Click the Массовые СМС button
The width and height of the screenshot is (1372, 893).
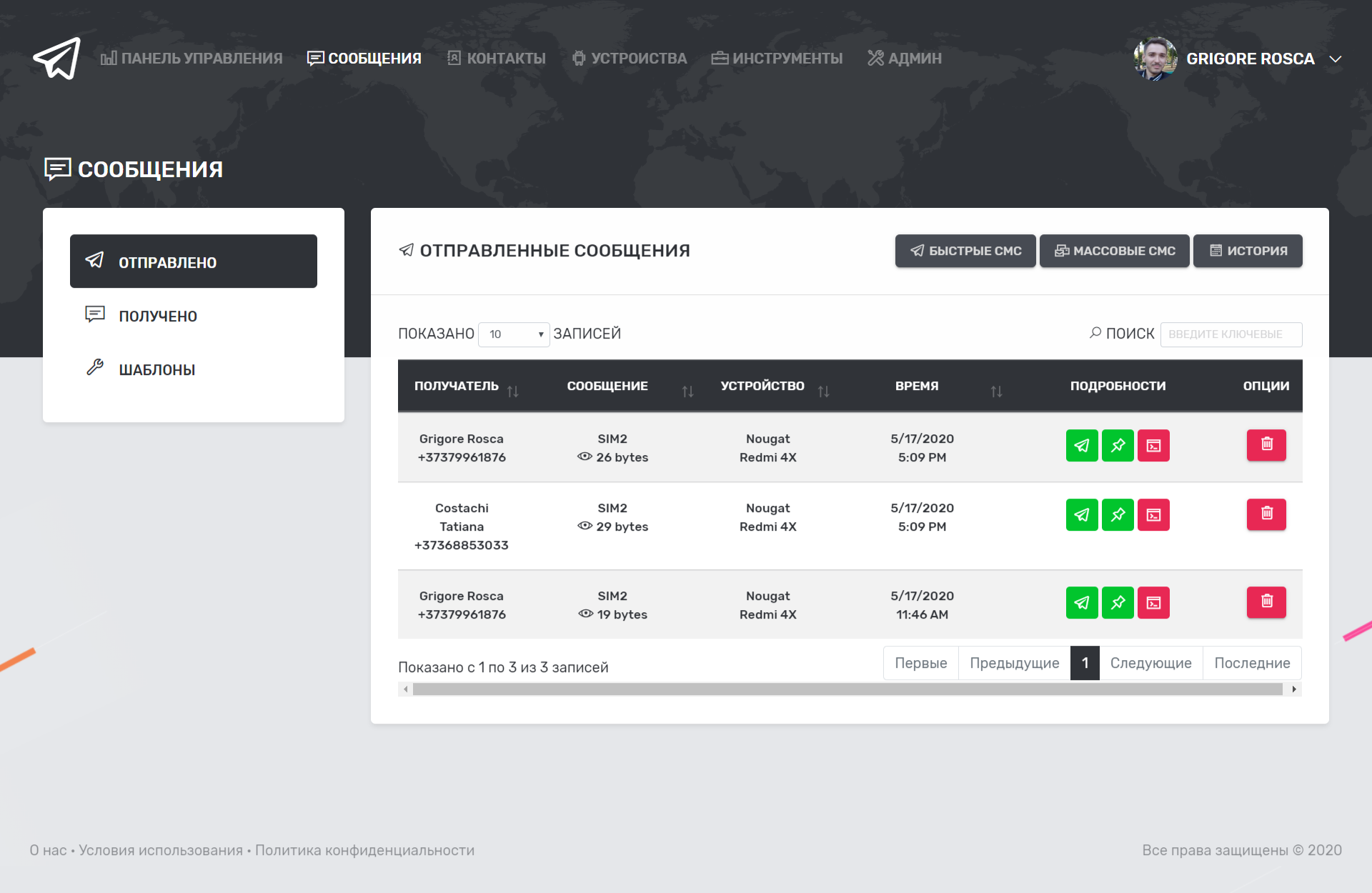pos(1114,251)
